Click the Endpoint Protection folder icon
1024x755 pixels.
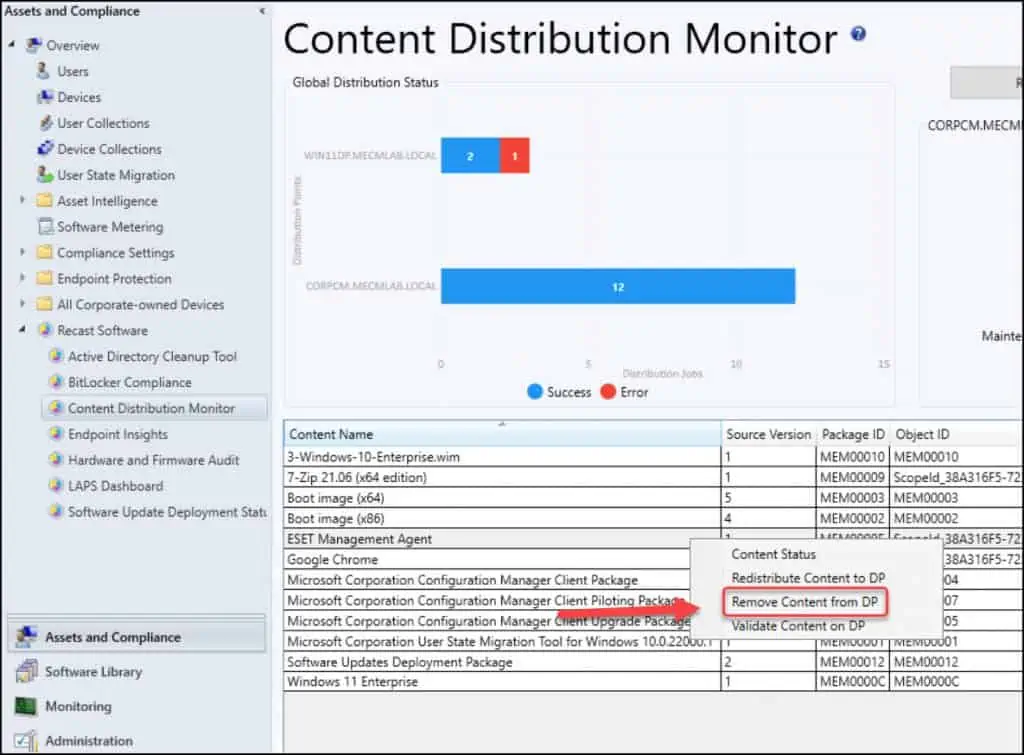coord(44,278)
